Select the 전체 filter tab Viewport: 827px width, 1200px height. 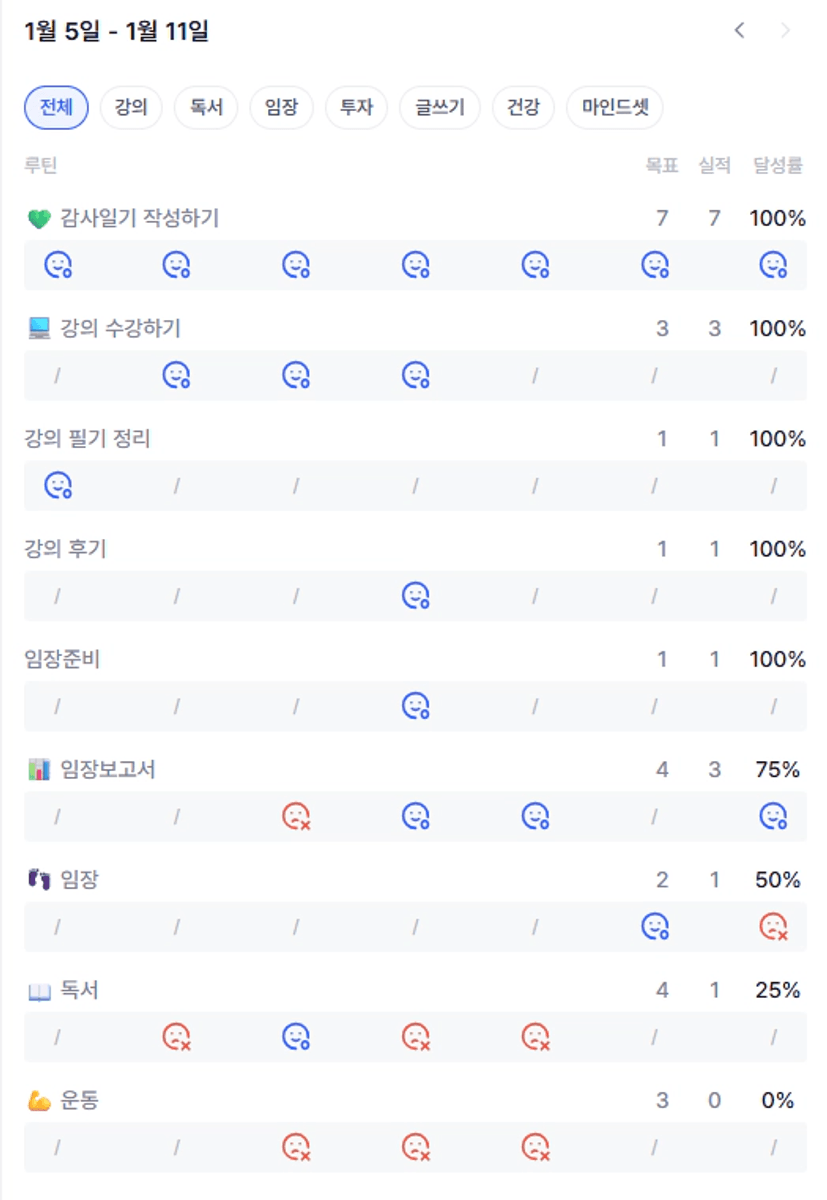click(x=56, y=108)
